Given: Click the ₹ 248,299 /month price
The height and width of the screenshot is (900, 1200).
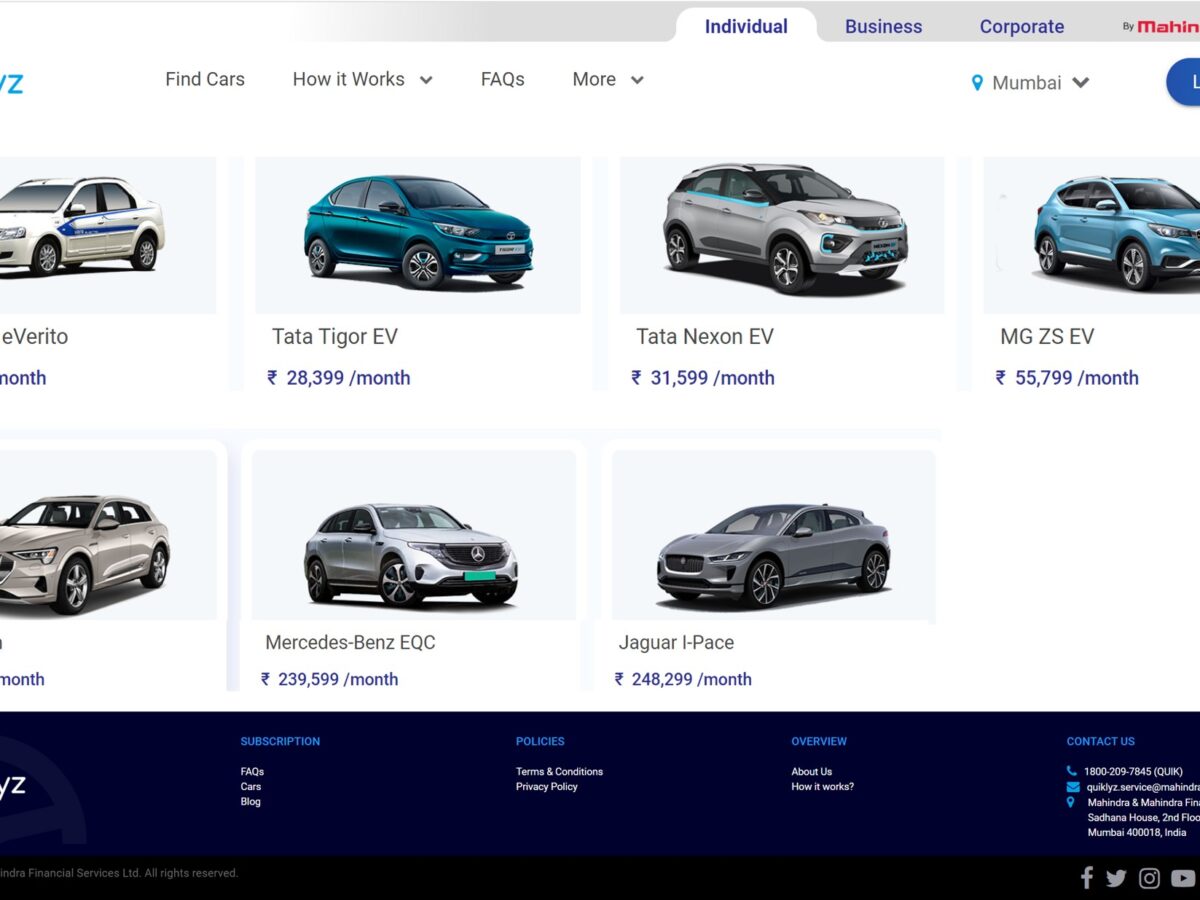Looking at the screenshot, I should (x=684, y=679).
